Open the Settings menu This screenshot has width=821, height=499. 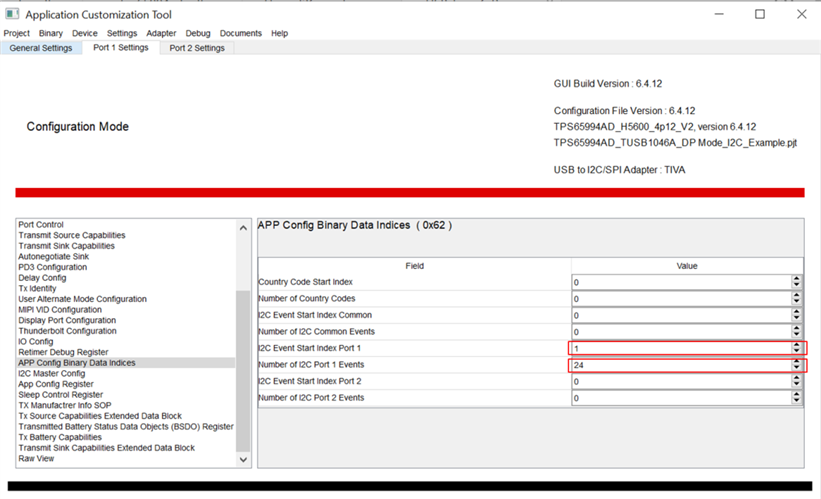(122, 33)
